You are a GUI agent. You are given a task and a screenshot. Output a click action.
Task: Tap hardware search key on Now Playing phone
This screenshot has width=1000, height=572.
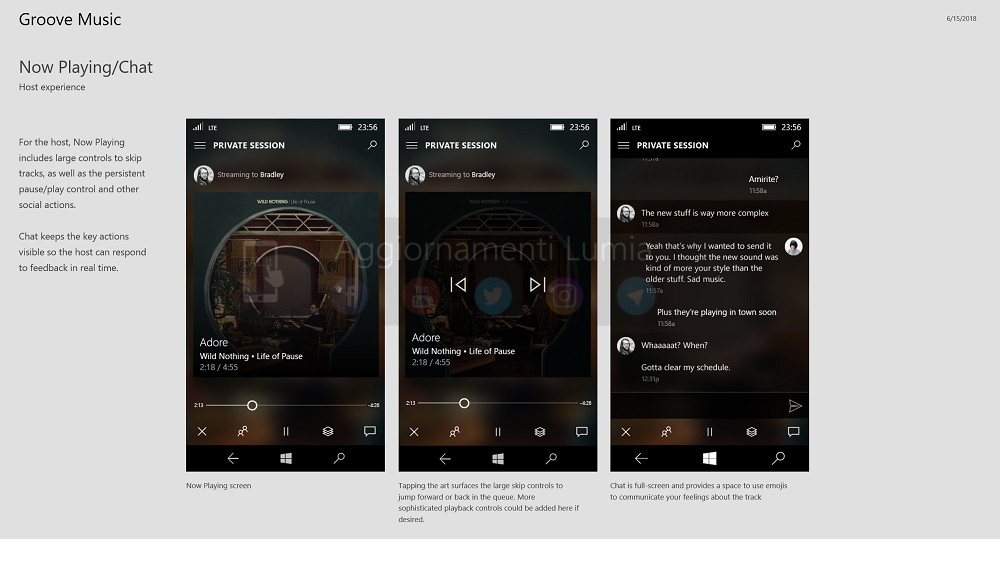coord(339,458)
